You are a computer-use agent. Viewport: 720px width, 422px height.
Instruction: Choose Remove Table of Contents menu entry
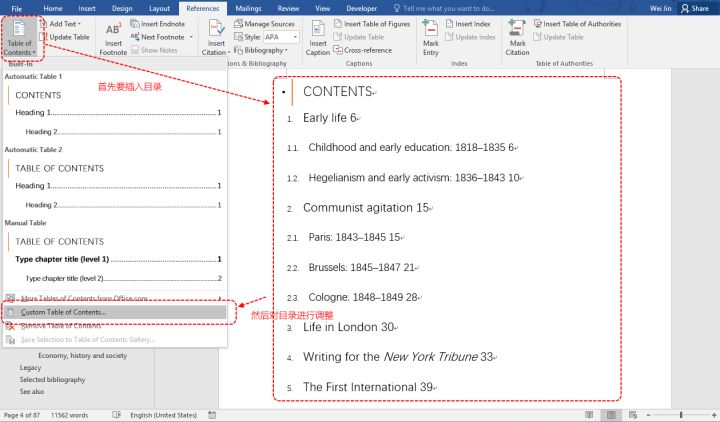pyautogui.click(x=114, y=326)
